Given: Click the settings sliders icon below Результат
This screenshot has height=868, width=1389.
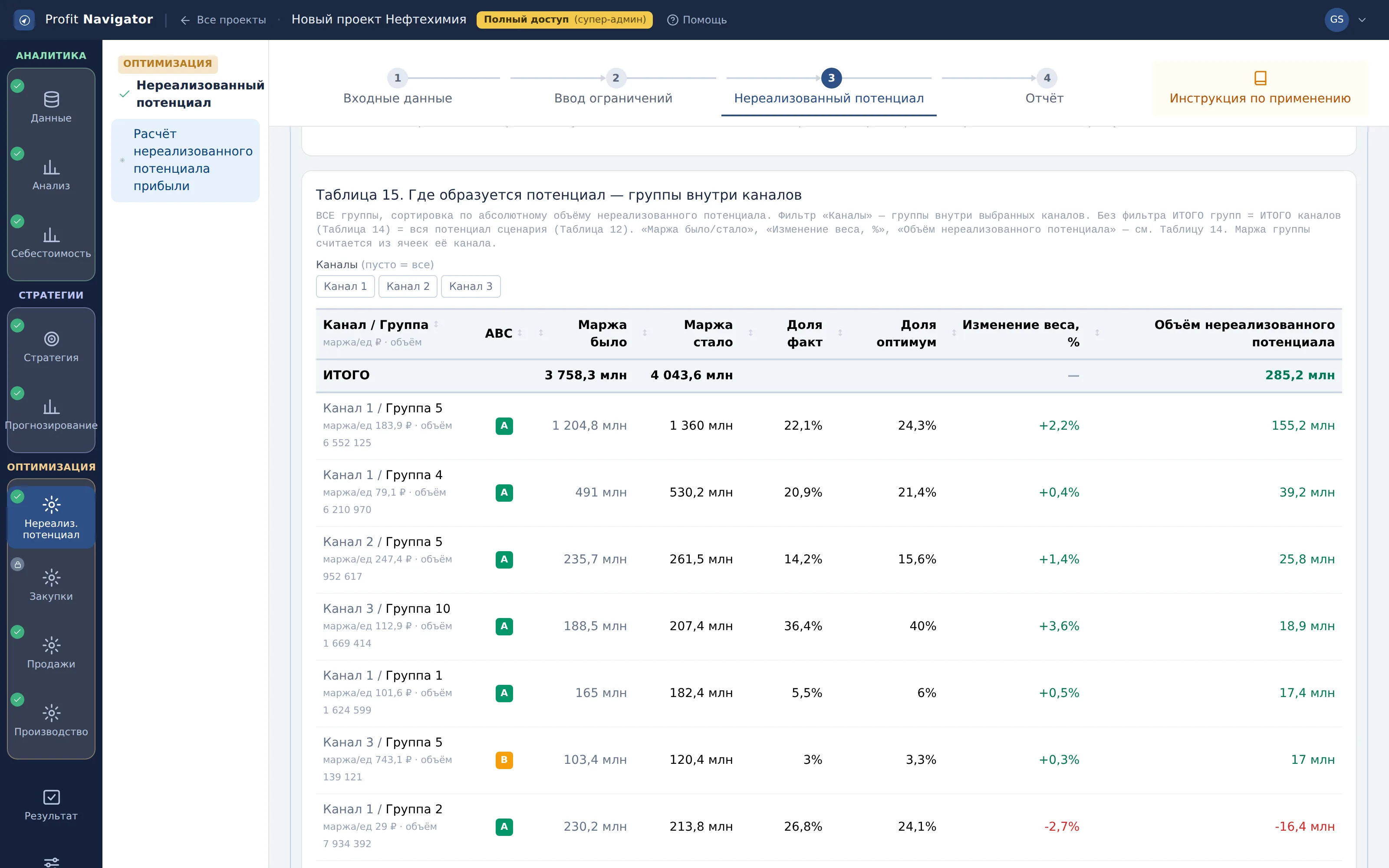Looking at the screenshot, I should point(51,861).
